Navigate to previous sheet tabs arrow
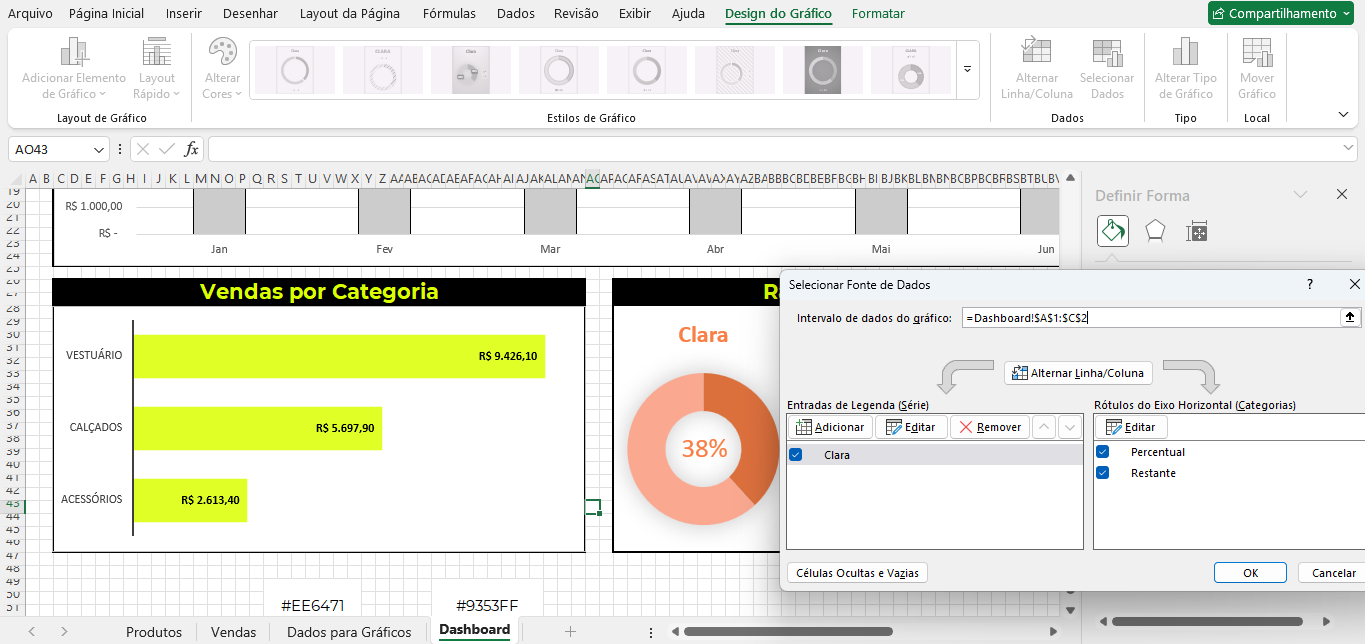Screen dimensions: 1365x644 32,631
